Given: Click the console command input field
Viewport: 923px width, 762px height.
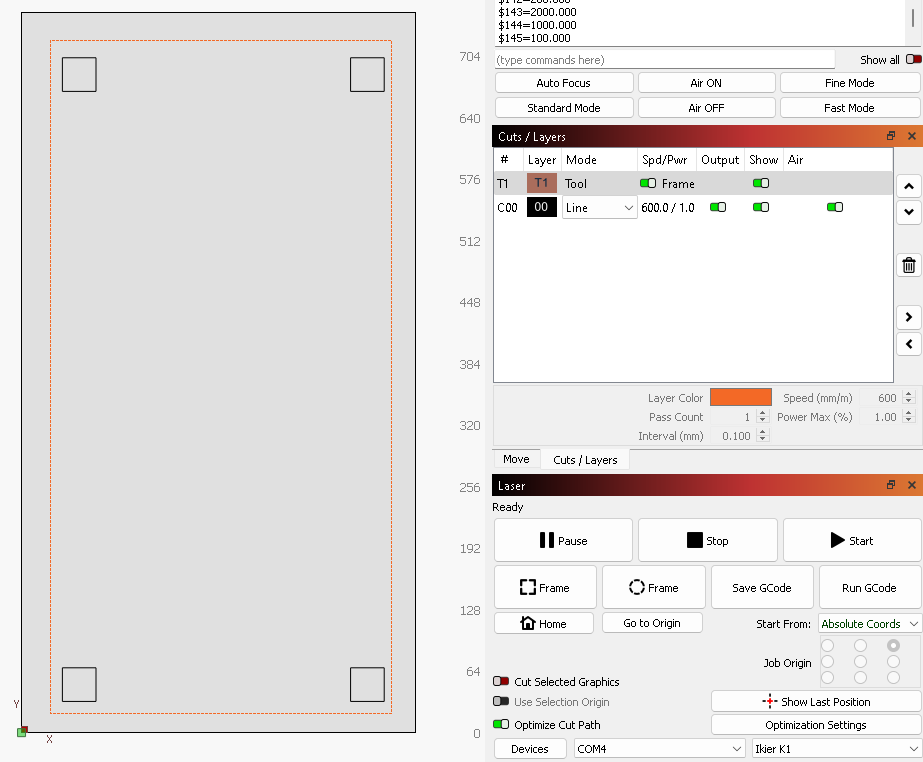Looking at the screenshot, I should pos(664,60).
